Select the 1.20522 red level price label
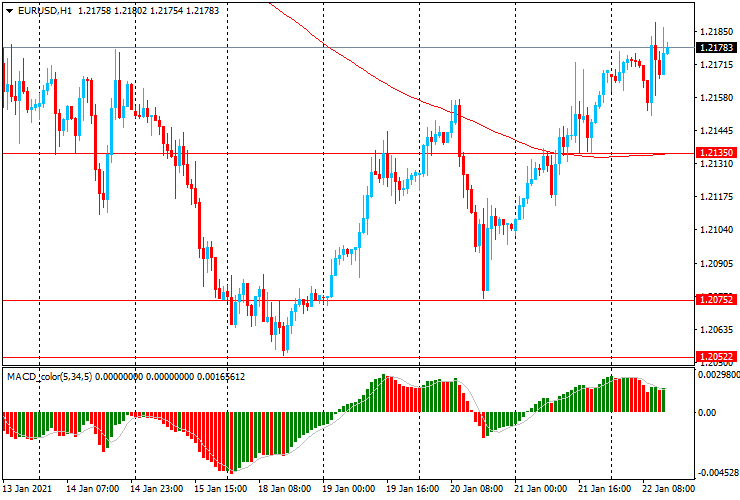Viewport: 740px width, 500px height. point(716,357)
